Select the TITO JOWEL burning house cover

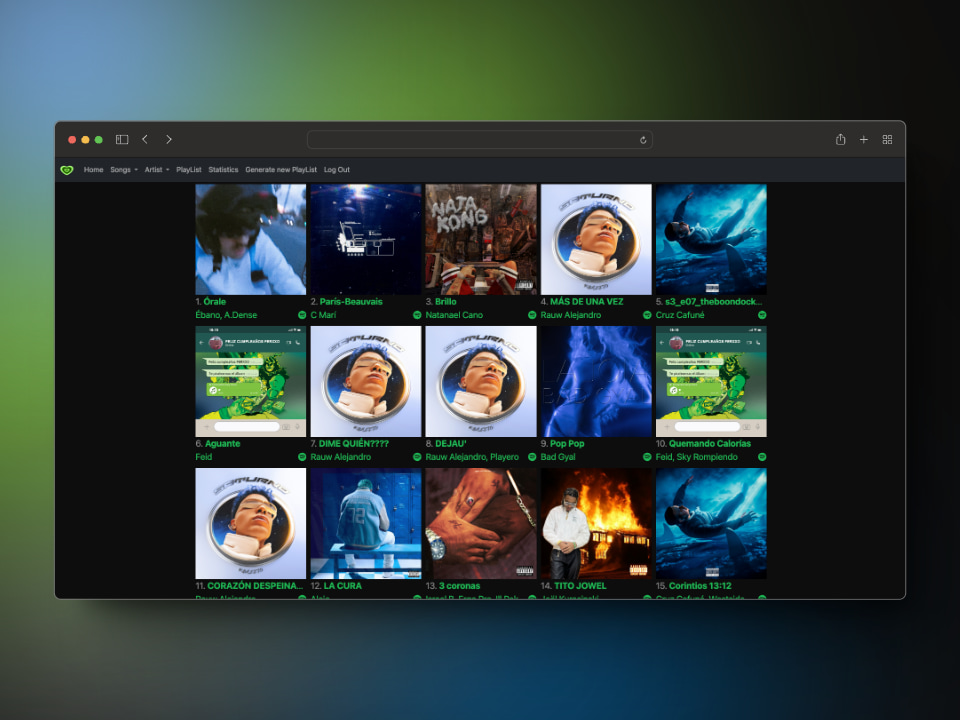[x=596, y=523]
